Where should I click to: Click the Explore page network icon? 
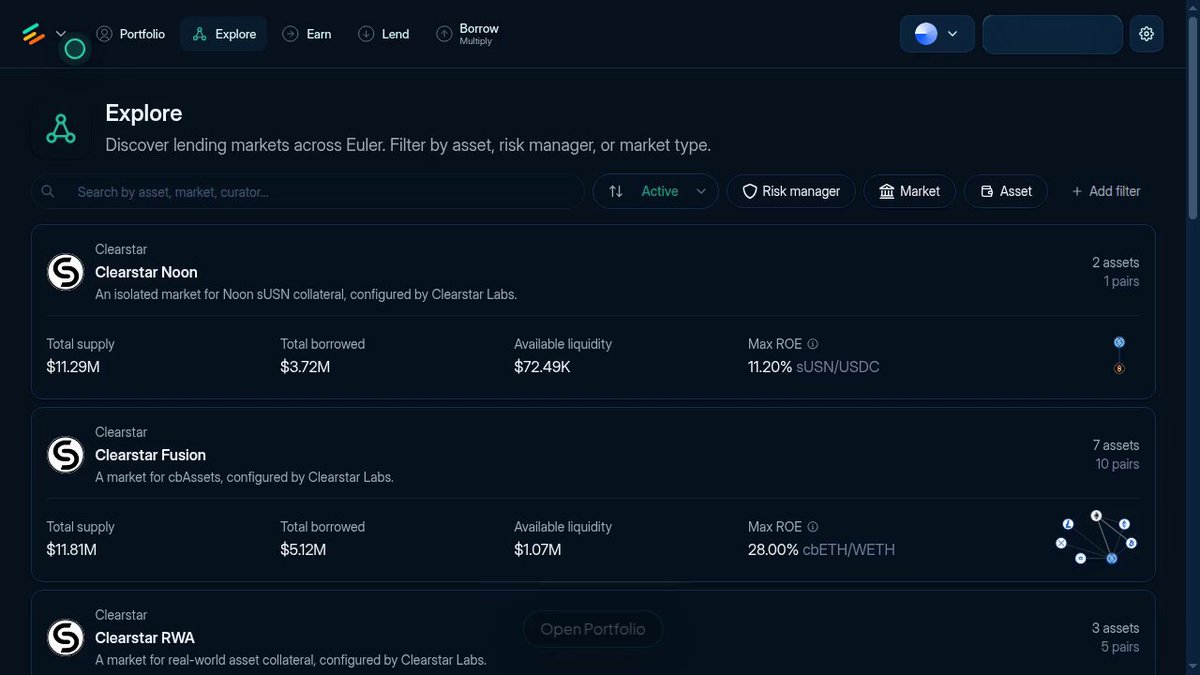(x=61, y=128)
